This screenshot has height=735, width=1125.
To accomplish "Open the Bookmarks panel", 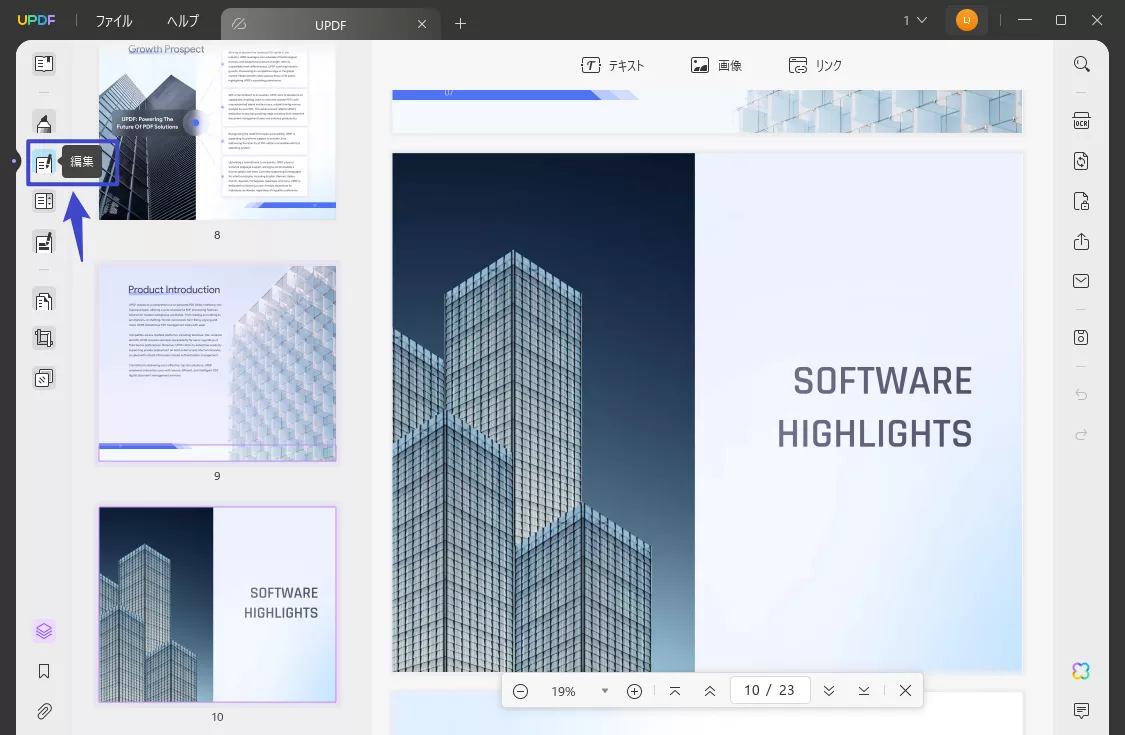I will [44, 671].
